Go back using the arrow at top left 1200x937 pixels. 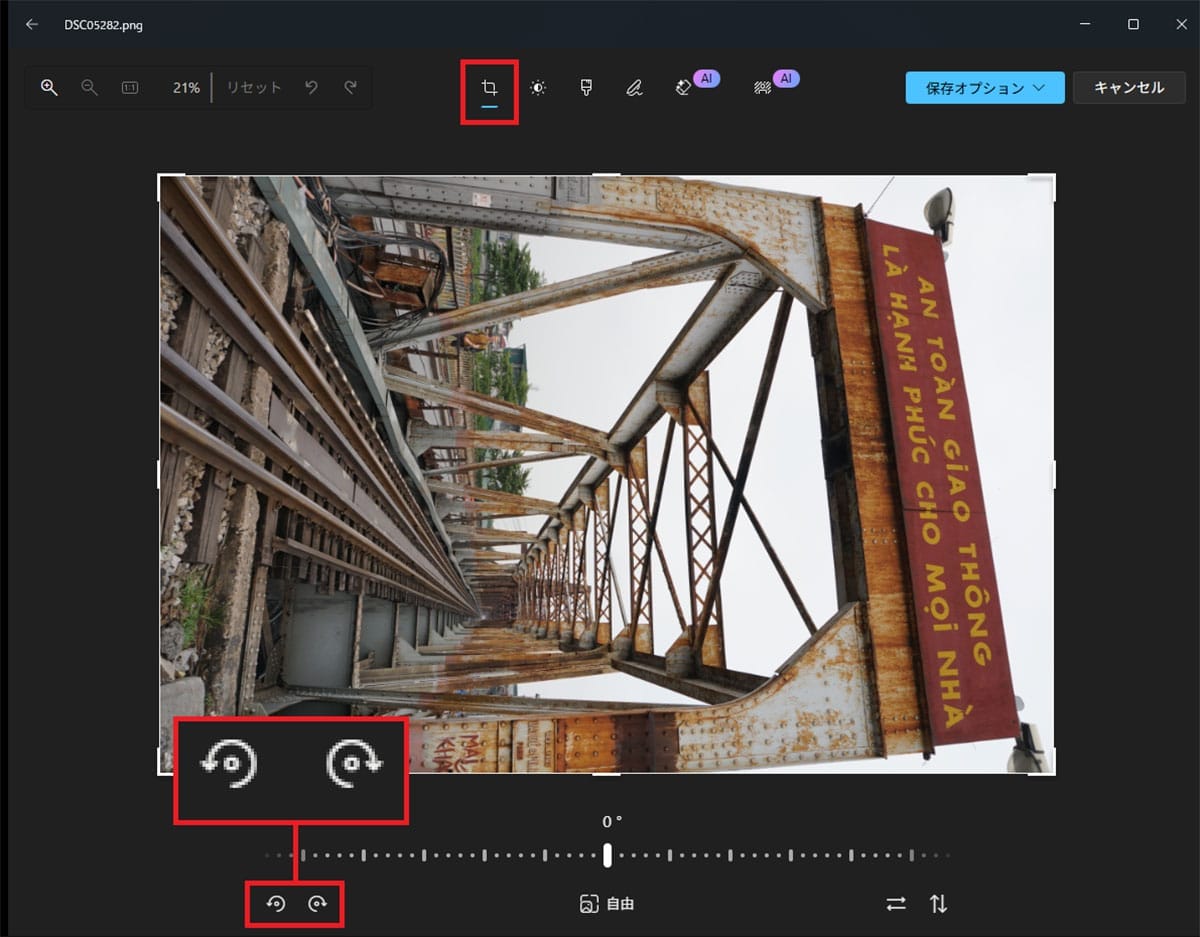tap(31, 24)
